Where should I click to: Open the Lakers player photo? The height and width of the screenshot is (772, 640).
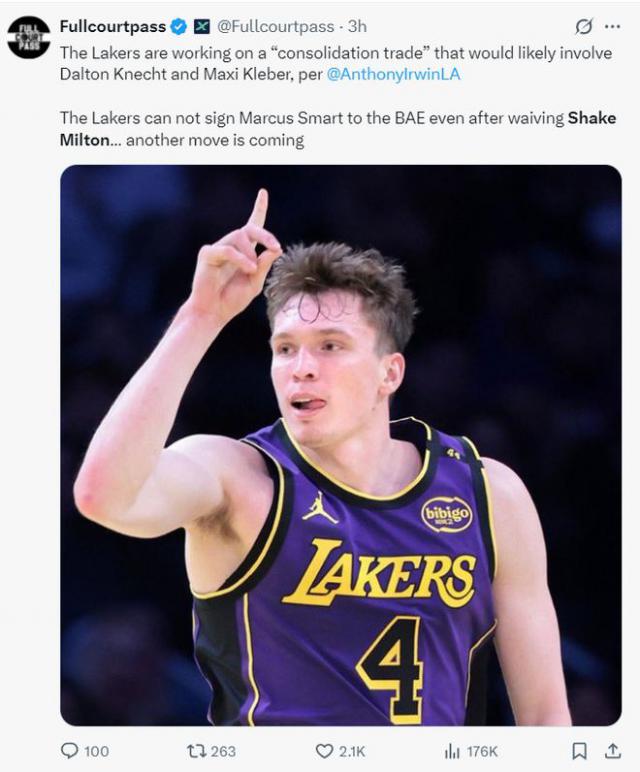pos(340,444)
